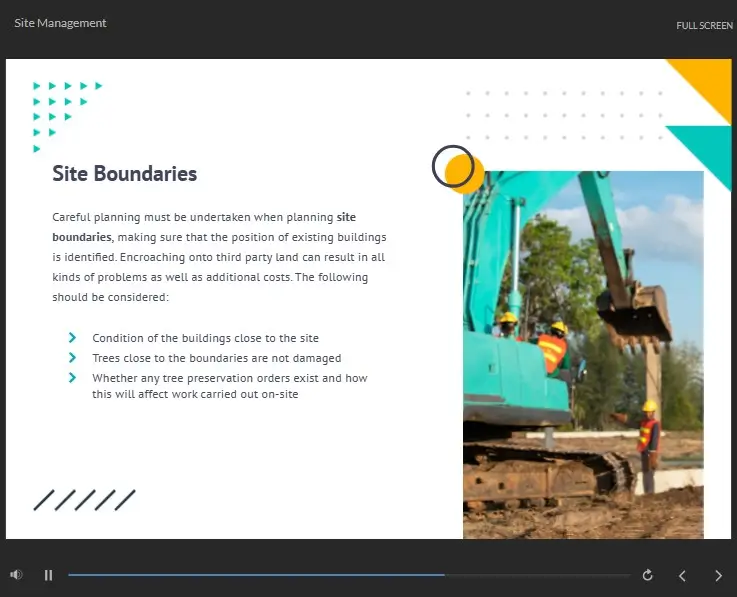The width and height of the screenshot is (737, 597).
Task: Switch the player to FULL SCREEN
Action: coord(704,26)
